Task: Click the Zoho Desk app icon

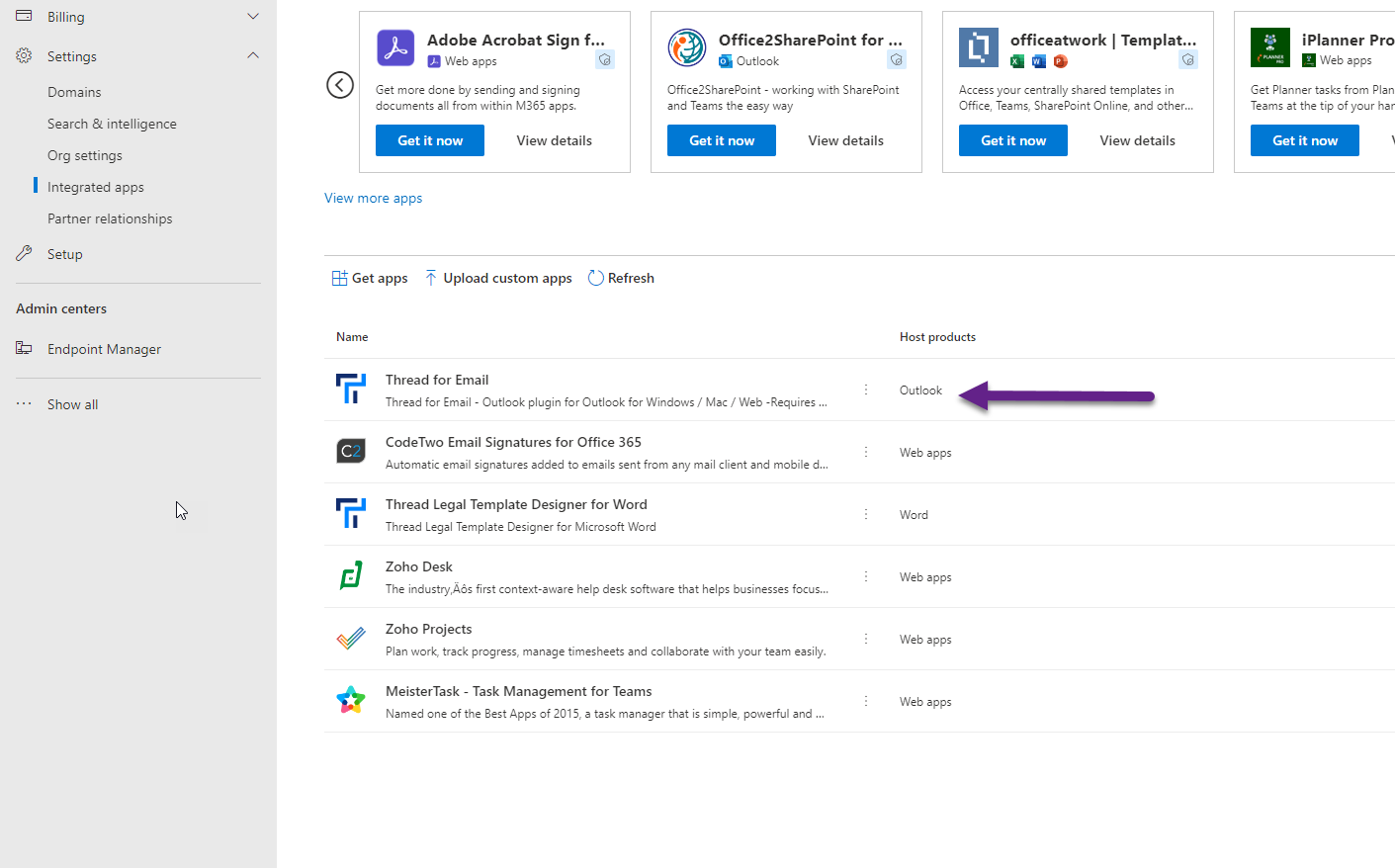Action: tap(351, 575)
